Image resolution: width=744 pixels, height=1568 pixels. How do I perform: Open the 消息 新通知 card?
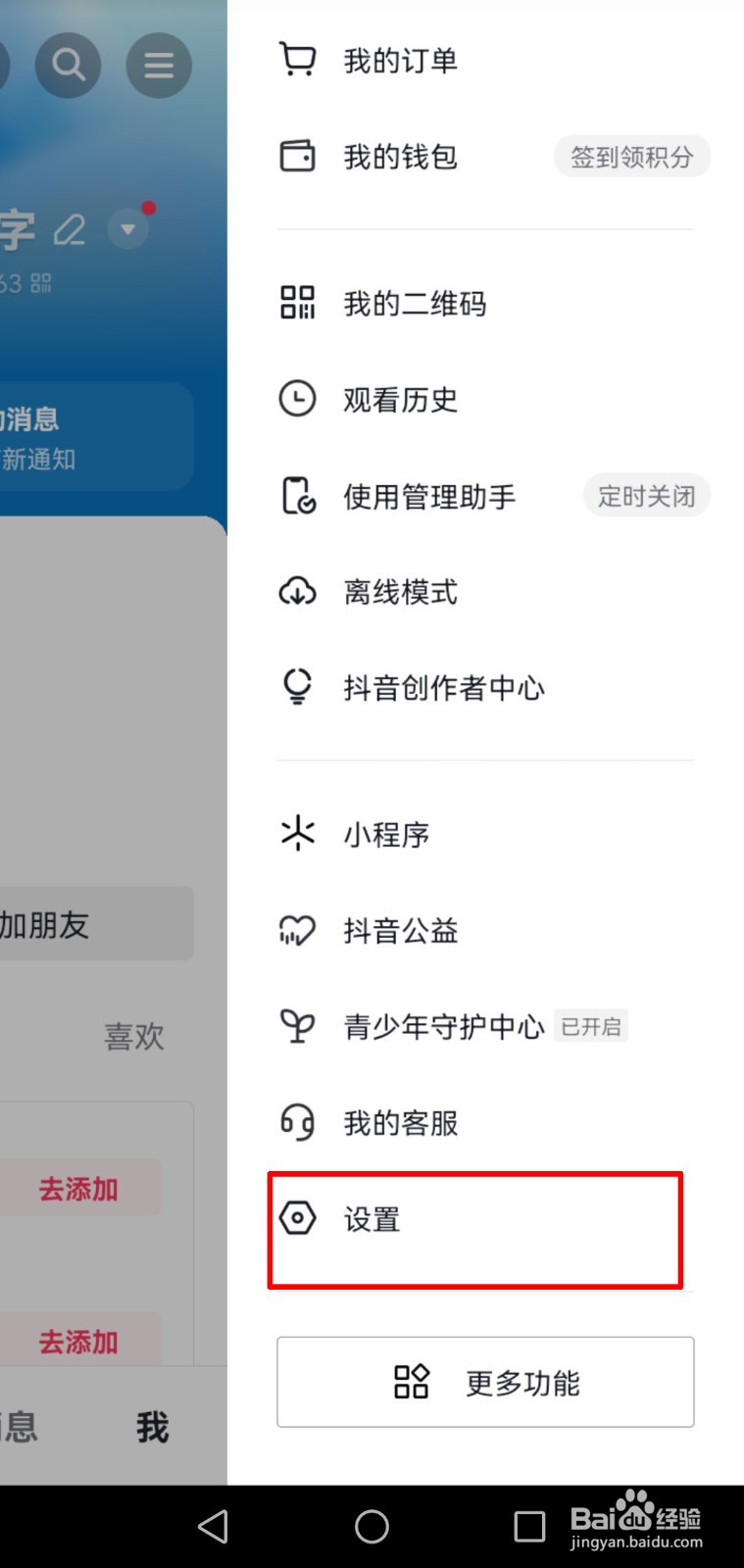point(95,437)
